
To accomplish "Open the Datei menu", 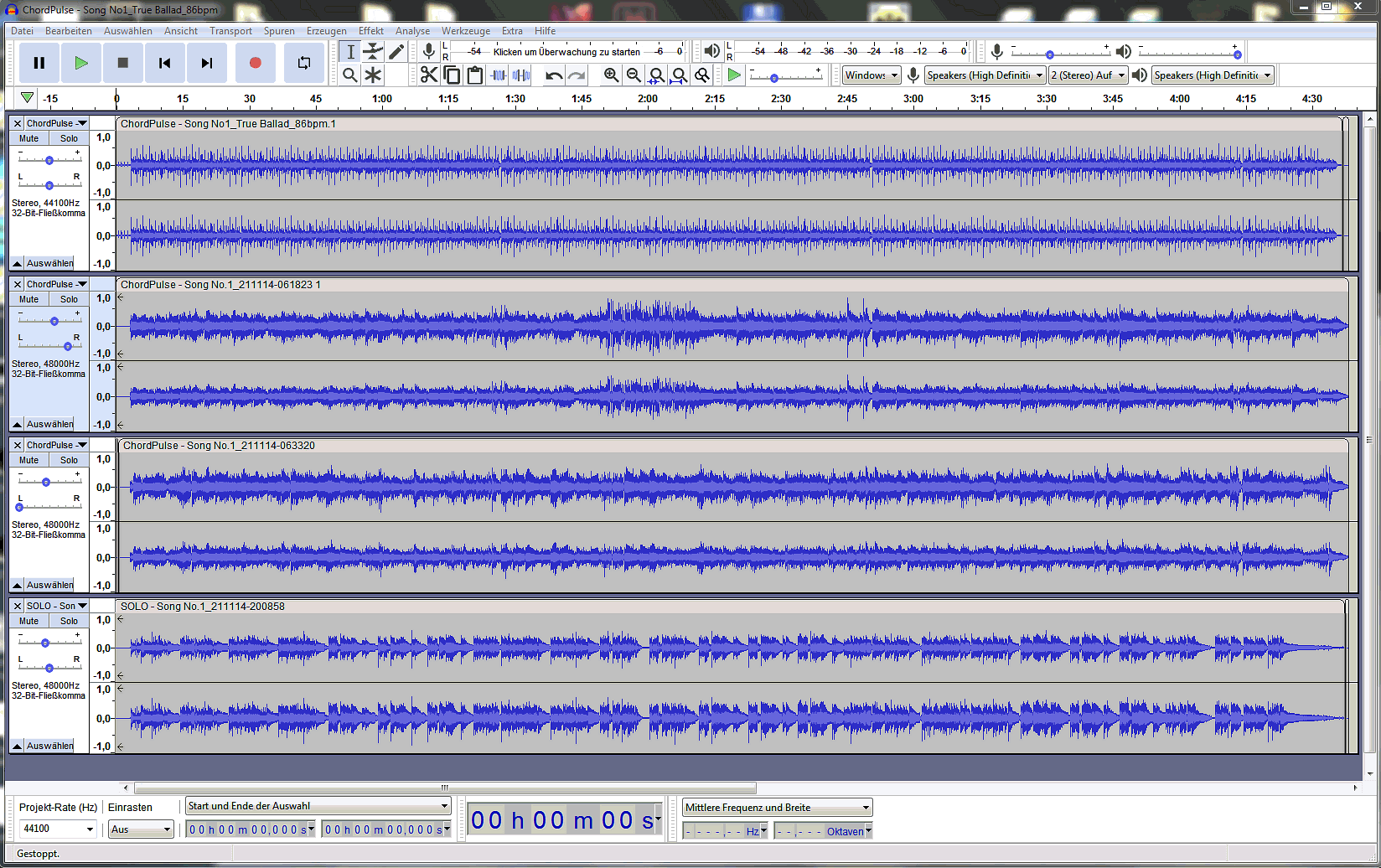I will [x=23, y=31].
